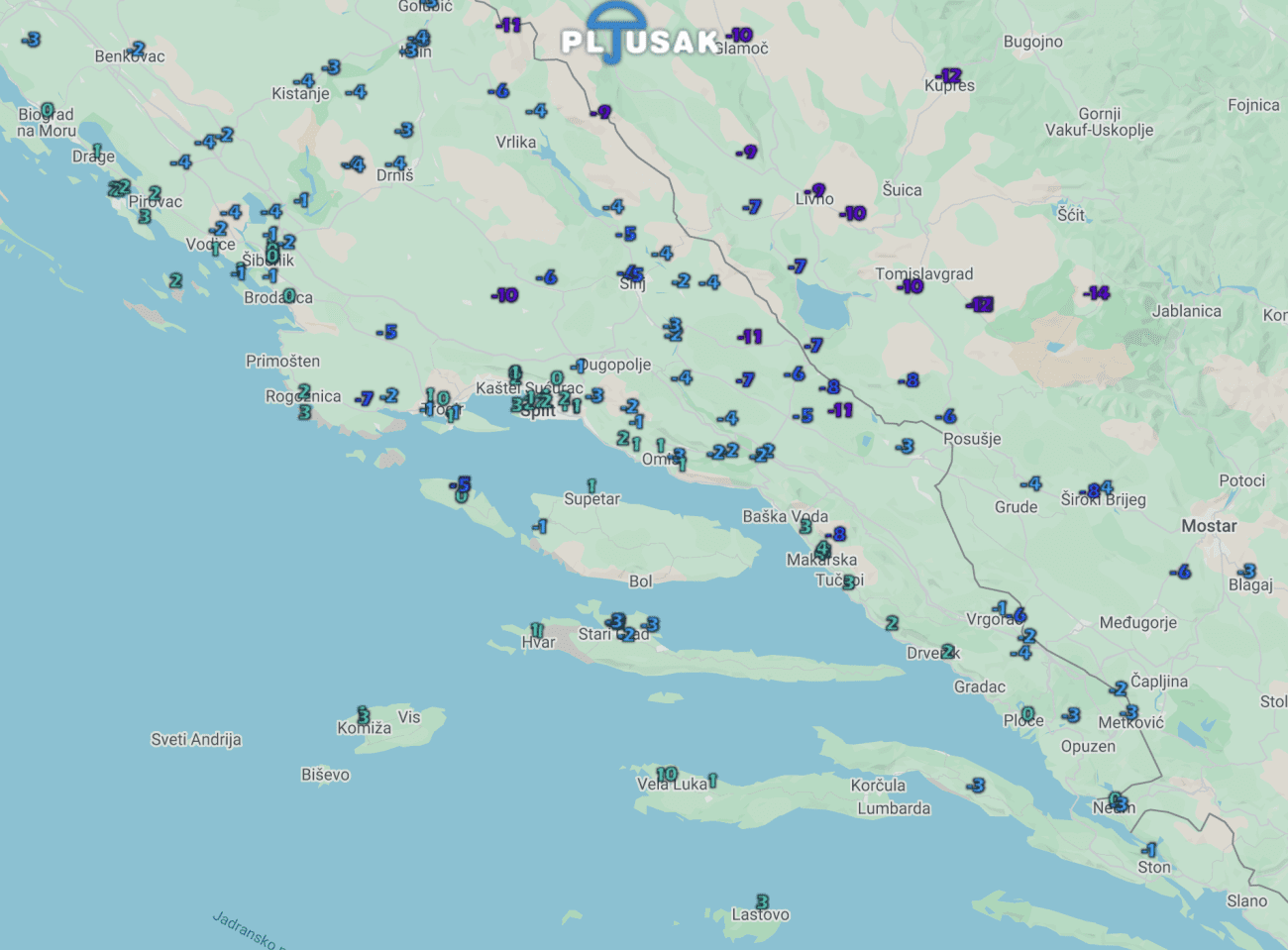Image resolution: width=1288 pixels, height=950 pixels.
Task: Open the temperature marker above Komiža on Vis
Action: tap(364, 714)
